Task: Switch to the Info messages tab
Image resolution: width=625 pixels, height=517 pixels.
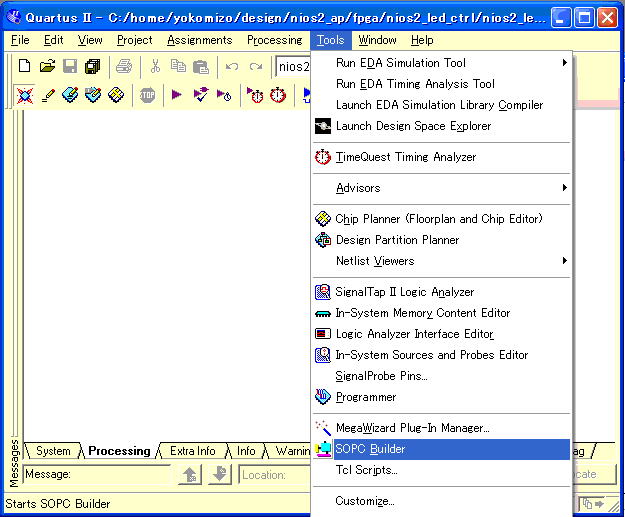Action: pyautogui.click(x=246, y=451)
